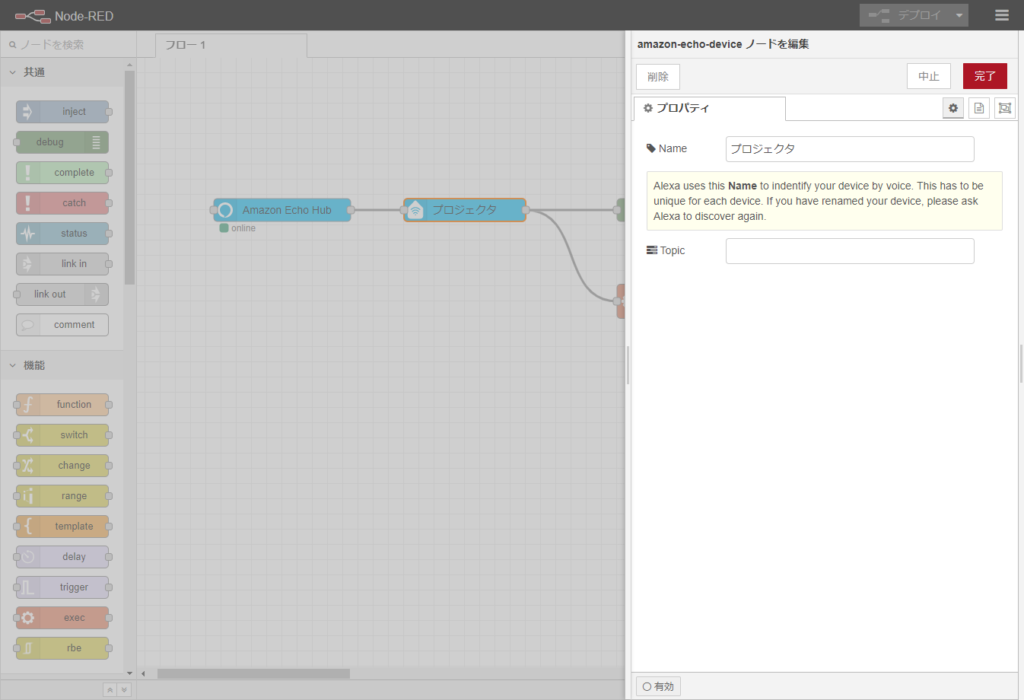Open the node appearance icon
Image resolution: width=1024 pixels, height=700 pixels.
pyautogui.click(x=1005, y=108)
